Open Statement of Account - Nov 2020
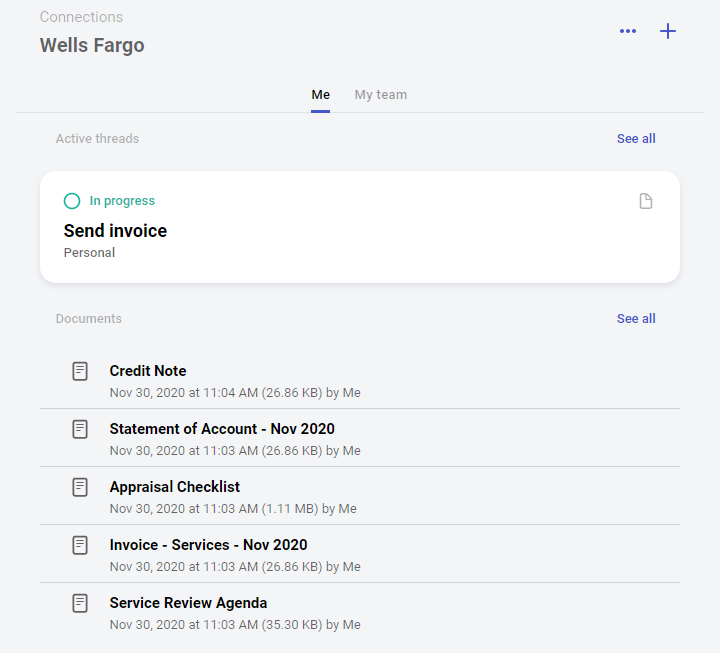 pos(222,428)
